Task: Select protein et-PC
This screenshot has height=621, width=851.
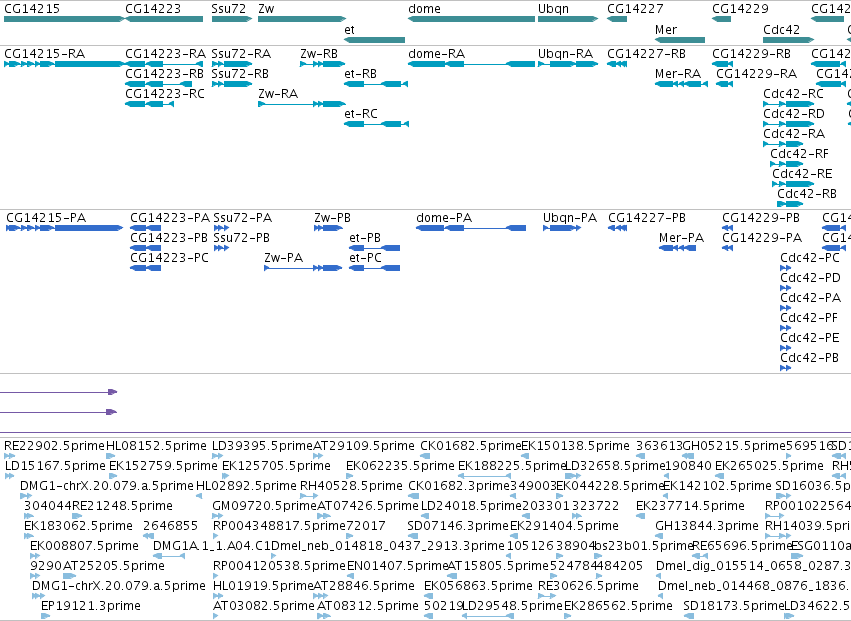Action: coord(374,268)
